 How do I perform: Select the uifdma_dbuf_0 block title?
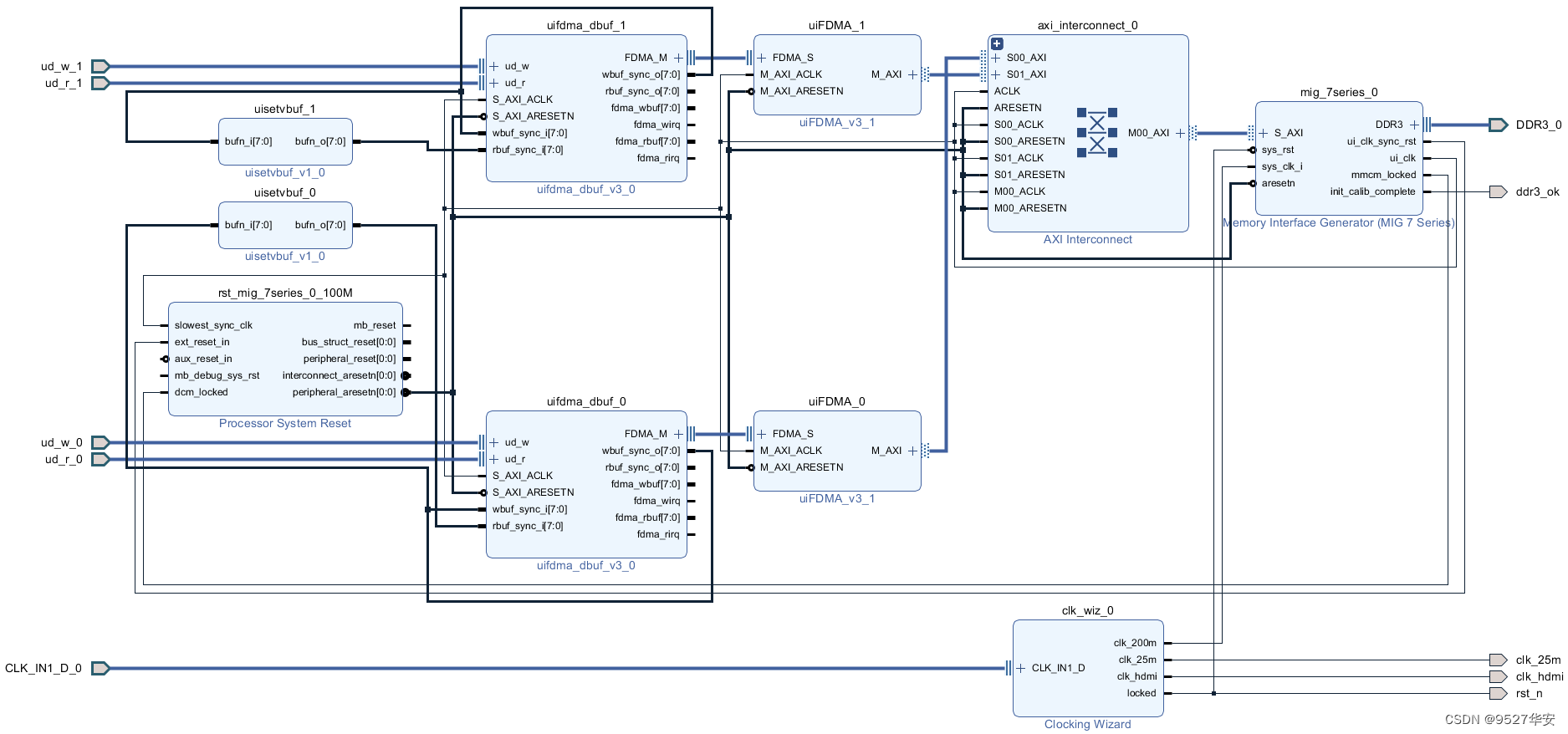click(x=586, y=401)
